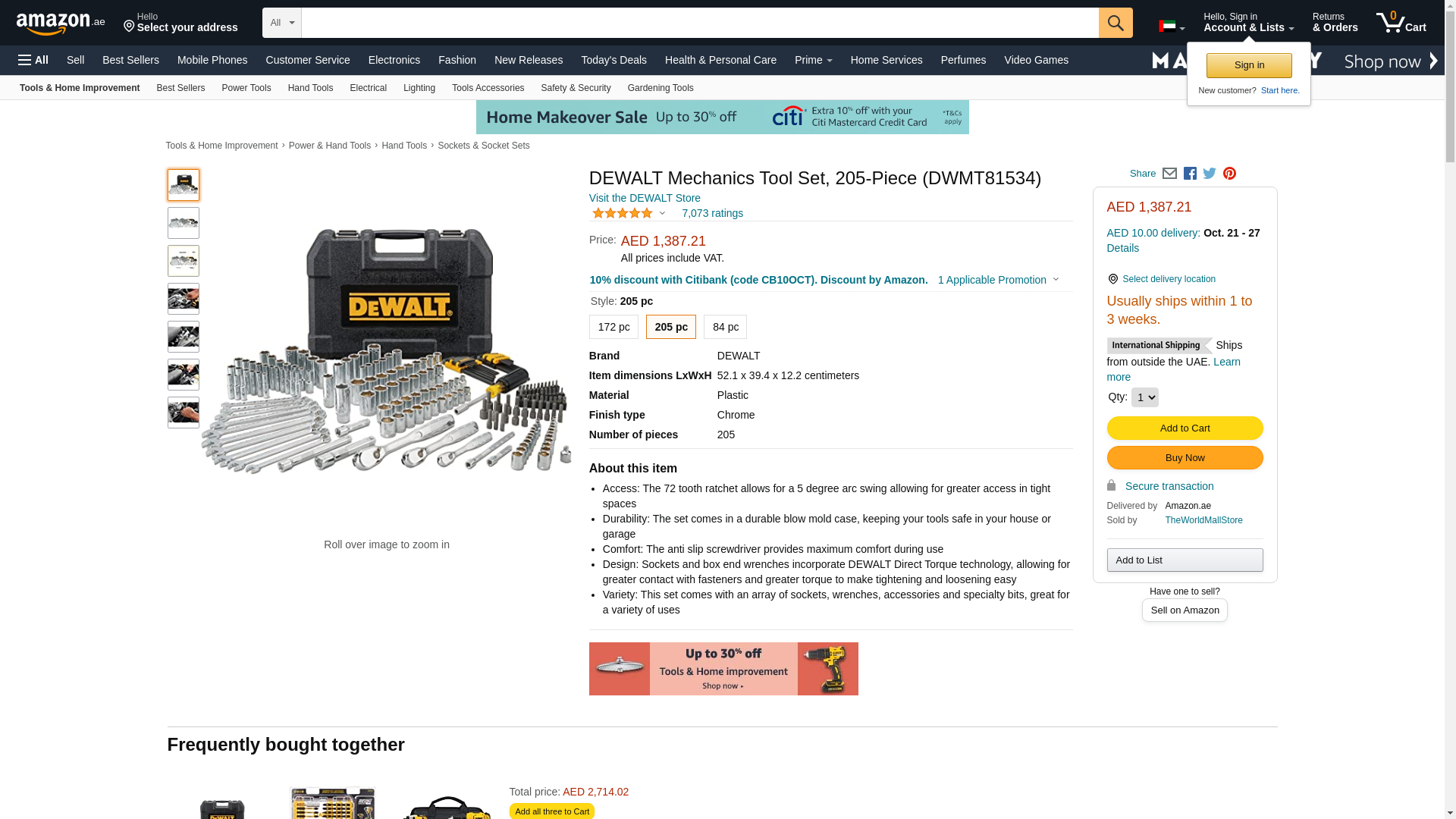The image size is (1456, 819).
Task: Go to the Amazon.ae logo homepage
Action: (61, 24)
